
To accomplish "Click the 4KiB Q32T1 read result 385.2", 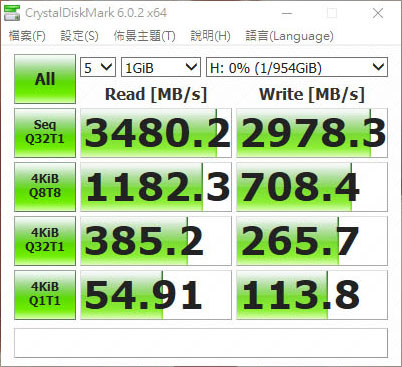I will [156, 241].
